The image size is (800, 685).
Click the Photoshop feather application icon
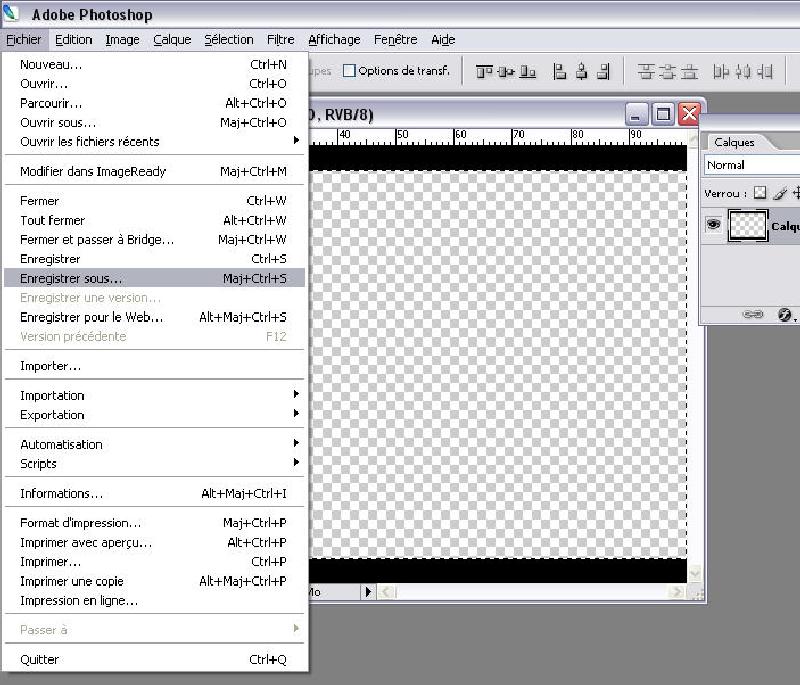[x=11, y=14]
